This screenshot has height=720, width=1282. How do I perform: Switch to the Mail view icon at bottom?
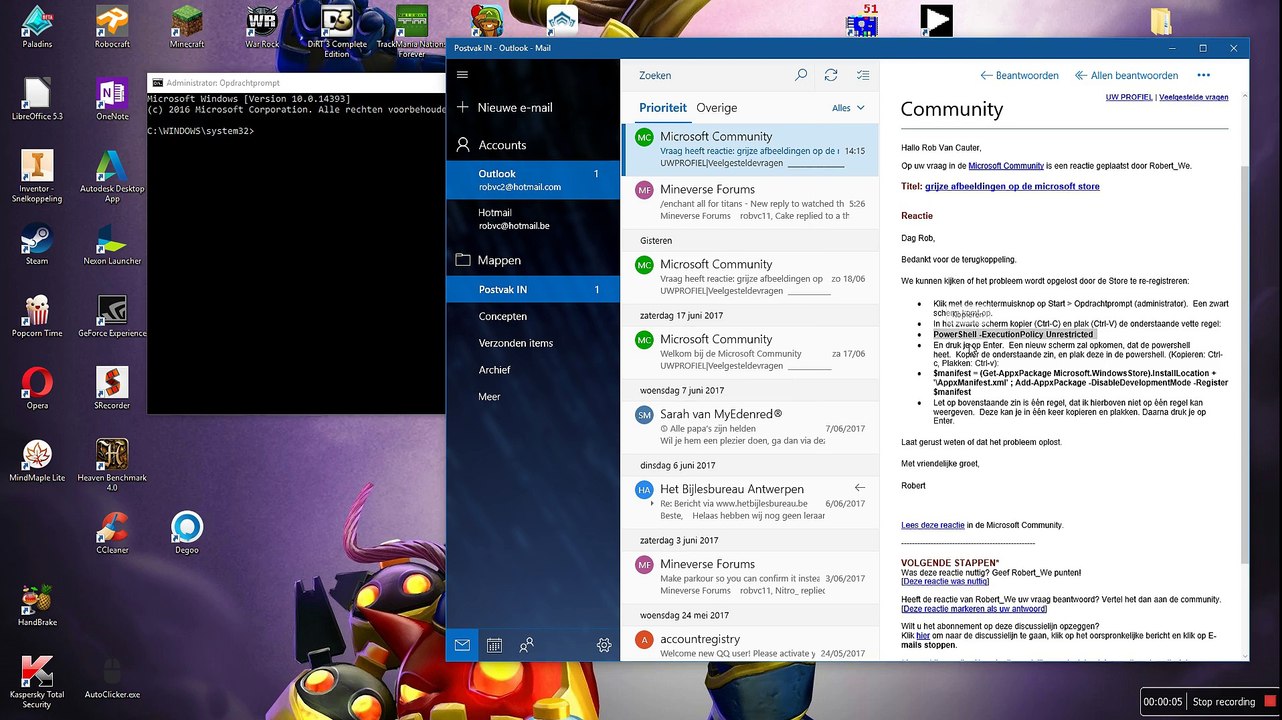(462, 645)
